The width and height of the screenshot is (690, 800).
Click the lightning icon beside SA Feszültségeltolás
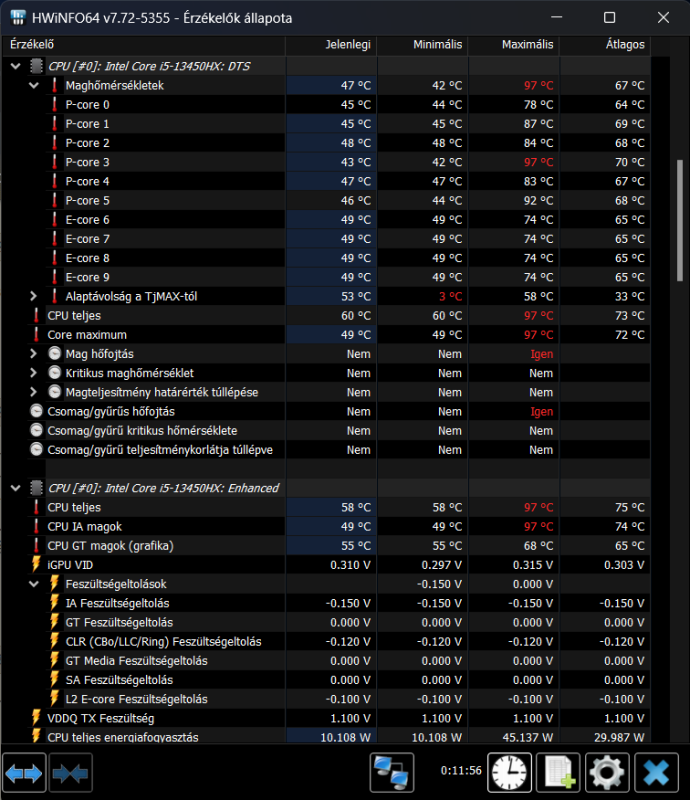click(54, 680)
